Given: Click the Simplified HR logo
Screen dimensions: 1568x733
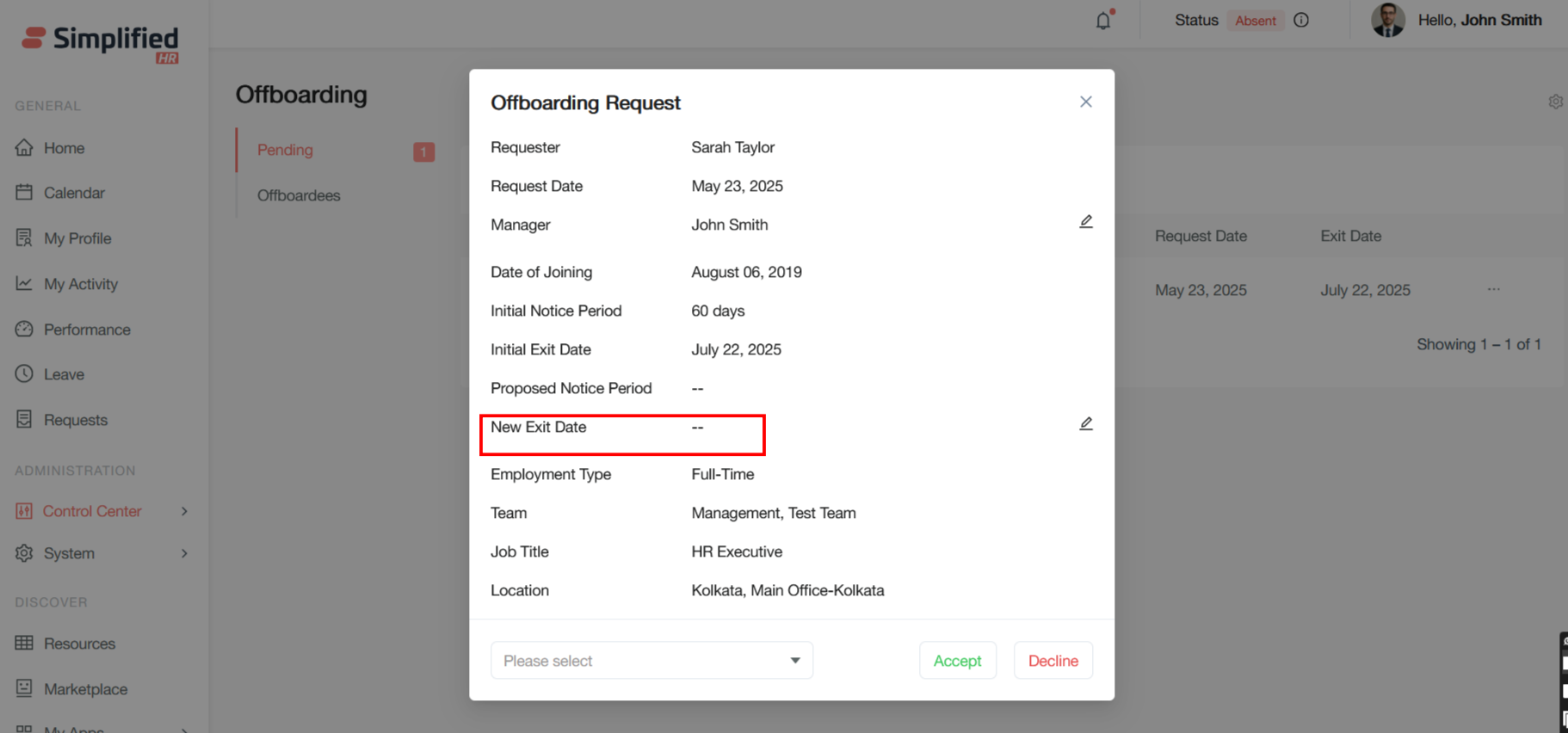Looking at the screenshot, I should [x=101, y=42].
